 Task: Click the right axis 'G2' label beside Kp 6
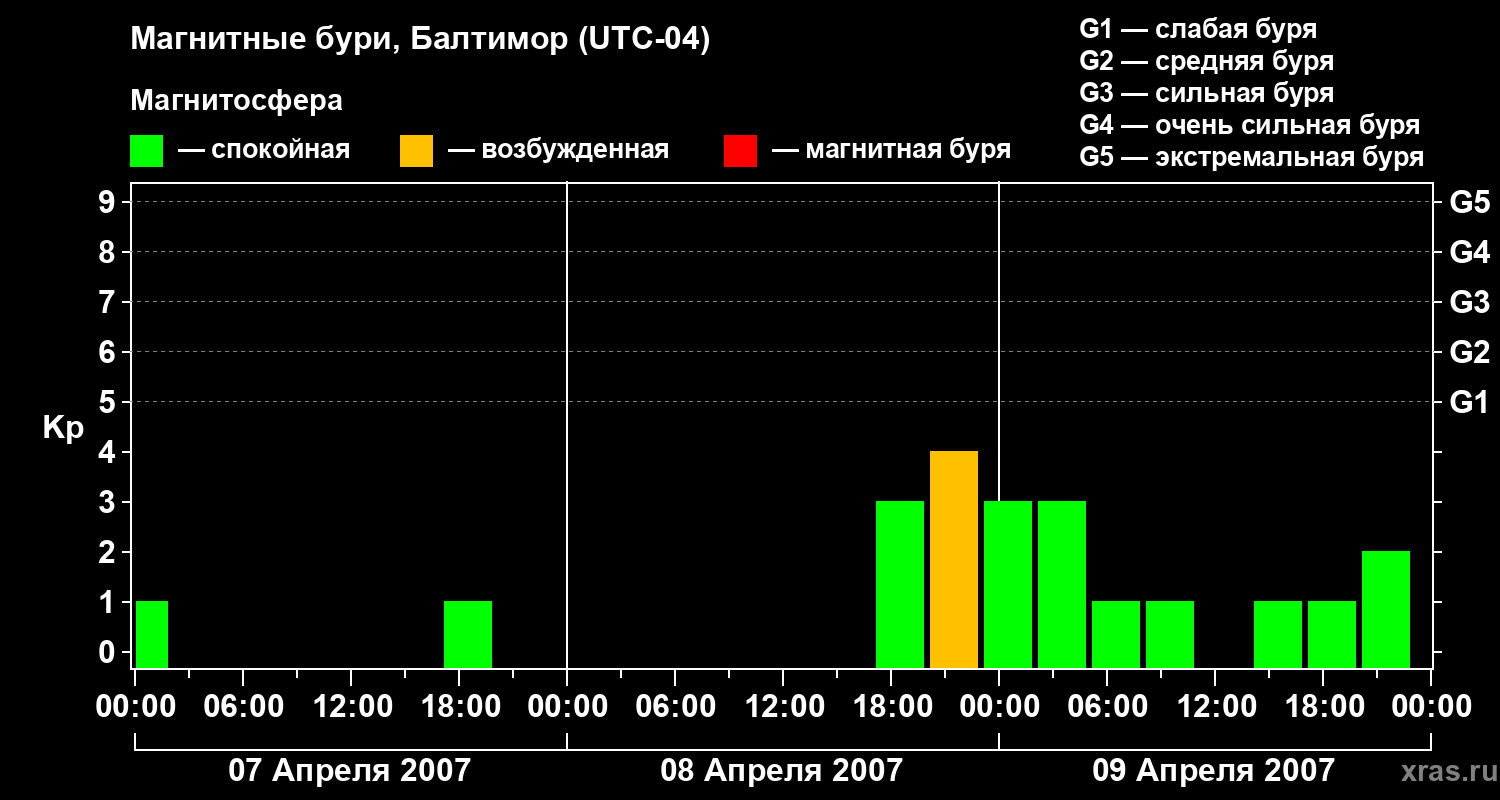[1469, 353]
